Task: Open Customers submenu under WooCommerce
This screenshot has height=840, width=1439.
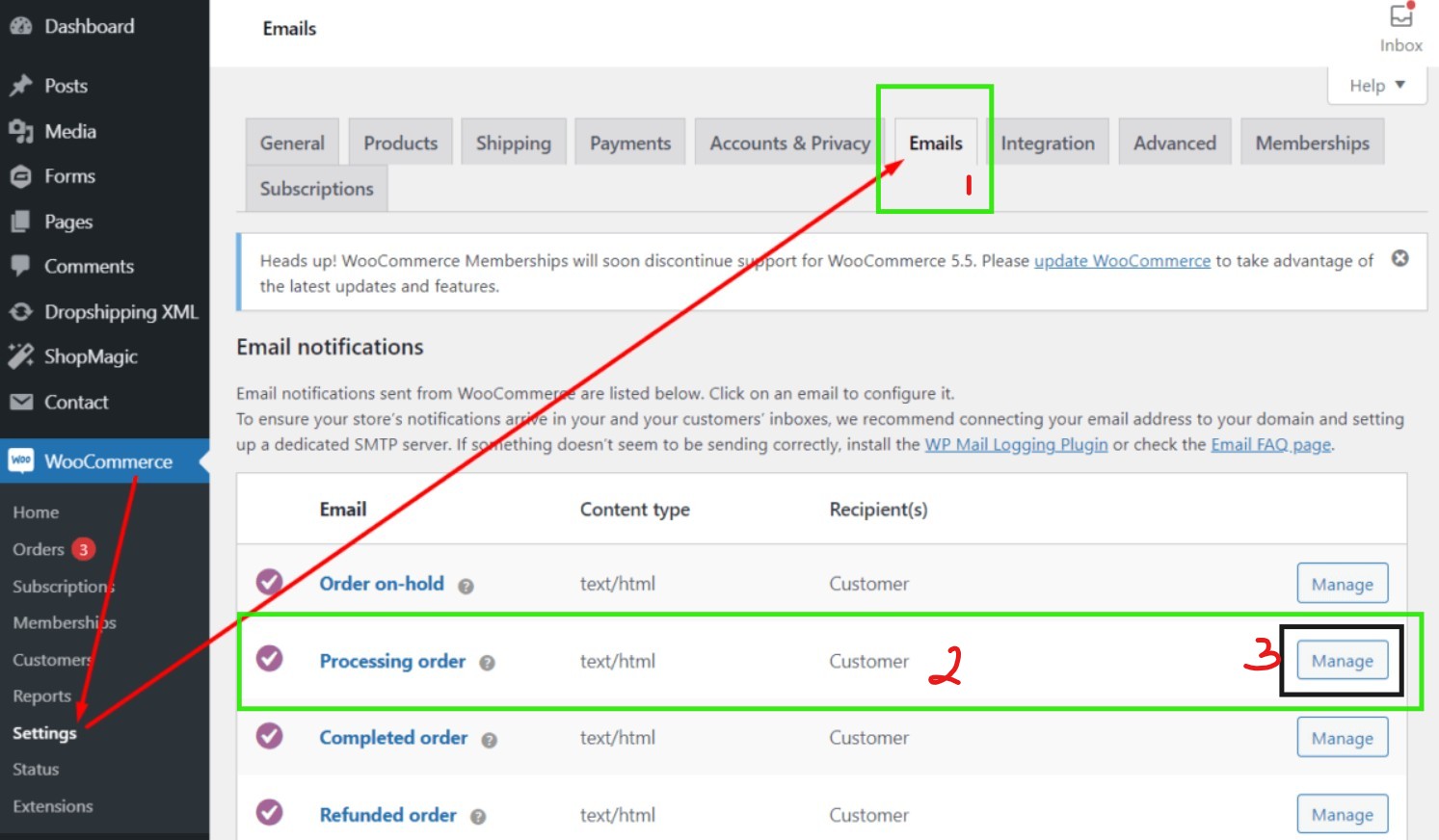Action: [52, 660]
